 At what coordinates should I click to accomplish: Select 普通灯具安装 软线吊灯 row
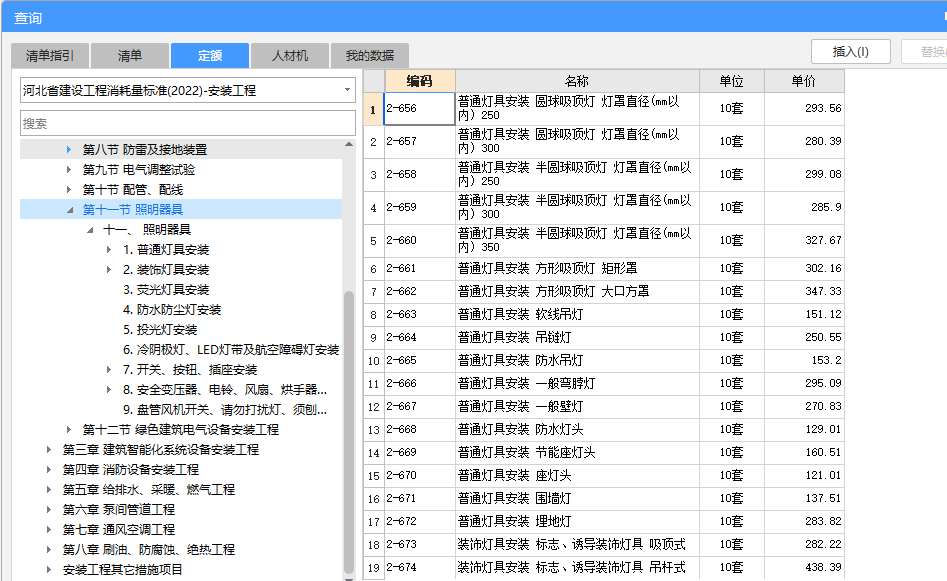pos(603,314)
